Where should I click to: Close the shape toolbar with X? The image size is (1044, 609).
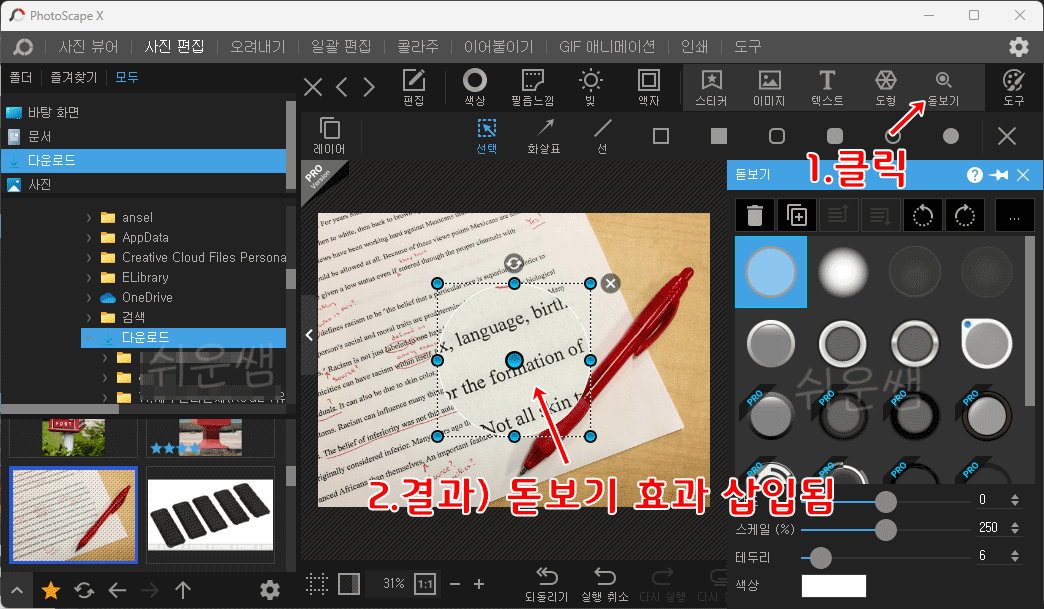pyautogui.click(x=1007, y=136)
